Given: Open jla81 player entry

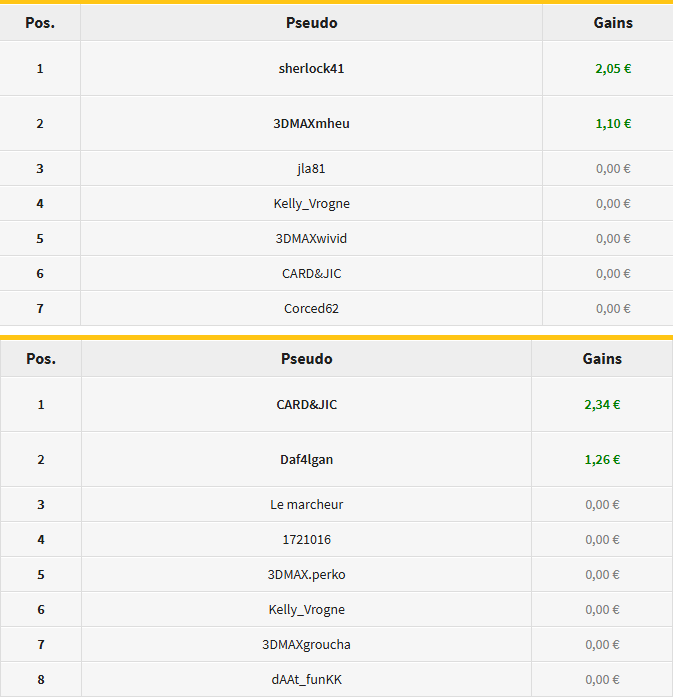Looking at the screenshot, I should pyautogui.click(x=311, y=169).
